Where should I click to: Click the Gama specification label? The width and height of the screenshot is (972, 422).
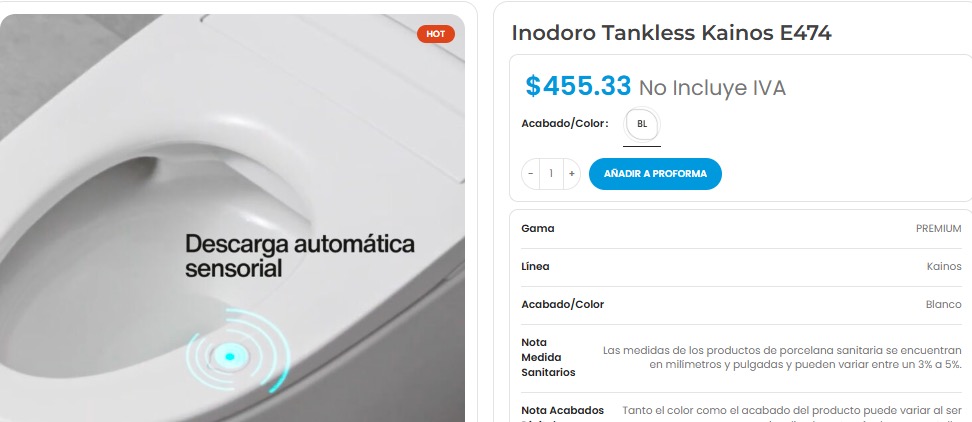[538, 229]
